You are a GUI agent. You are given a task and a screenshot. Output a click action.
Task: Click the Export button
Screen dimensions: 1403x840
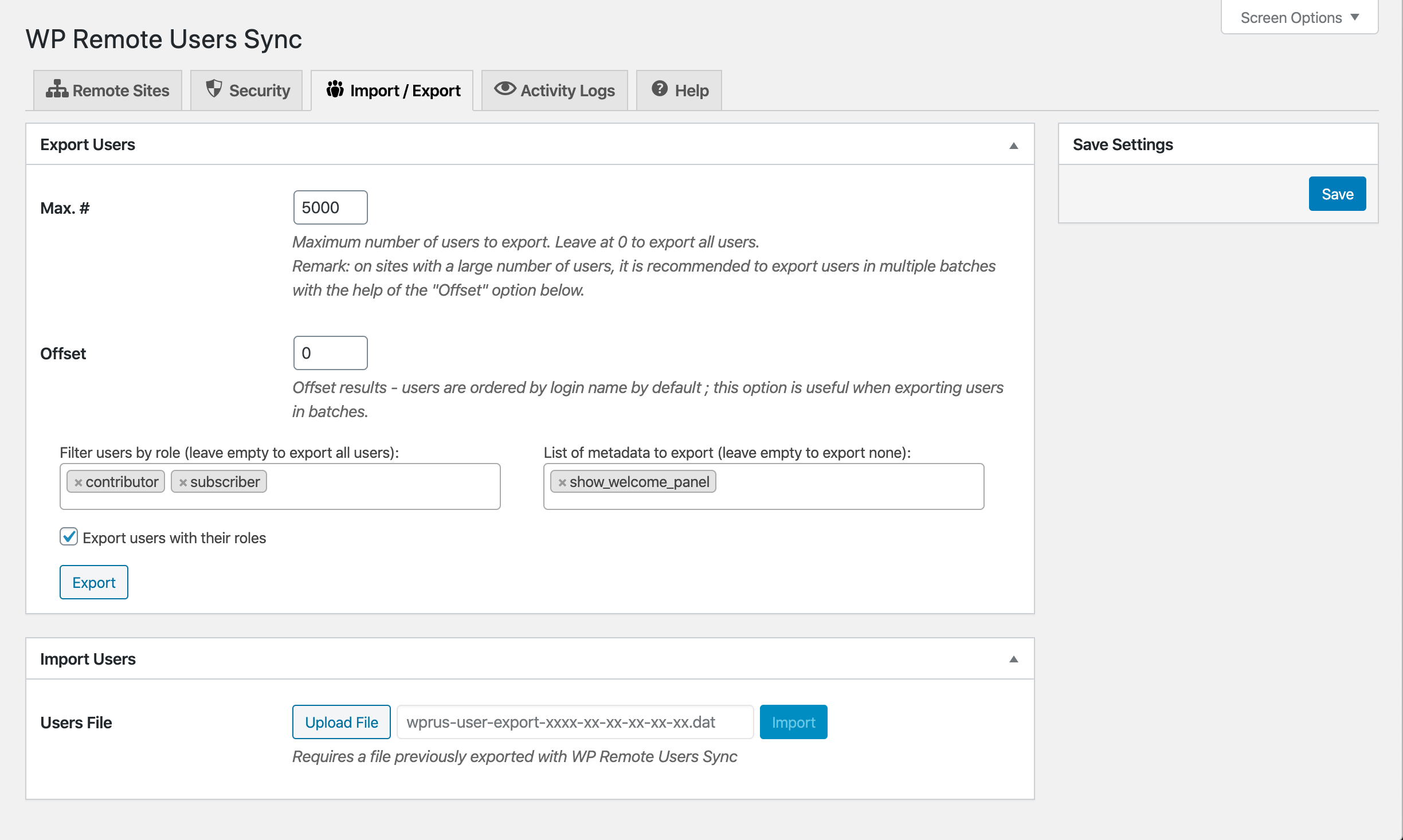(94, 582)
